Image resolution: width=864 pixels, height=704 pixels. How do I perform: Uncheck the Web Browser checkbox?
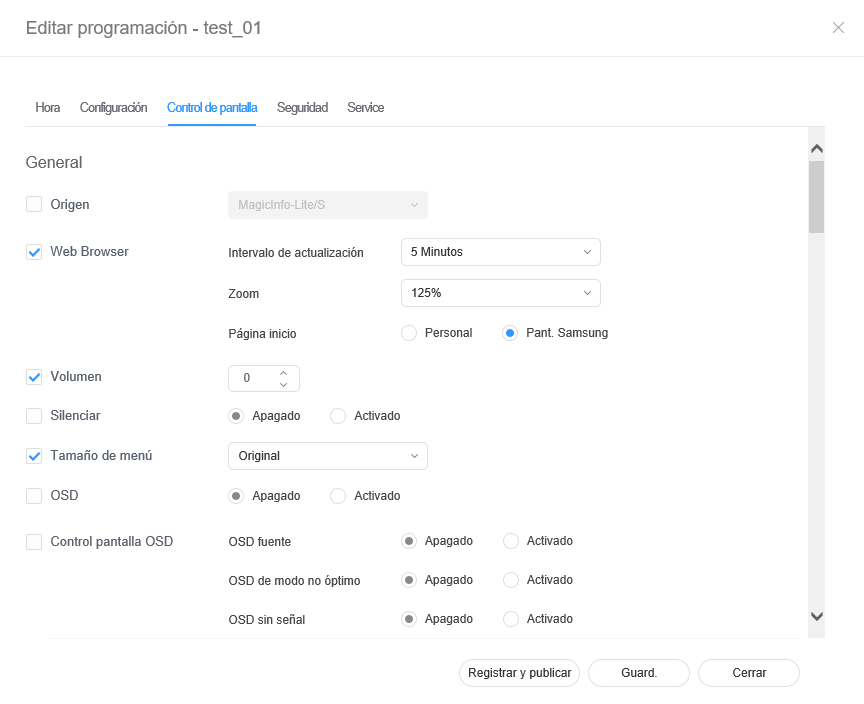point(34,252)
